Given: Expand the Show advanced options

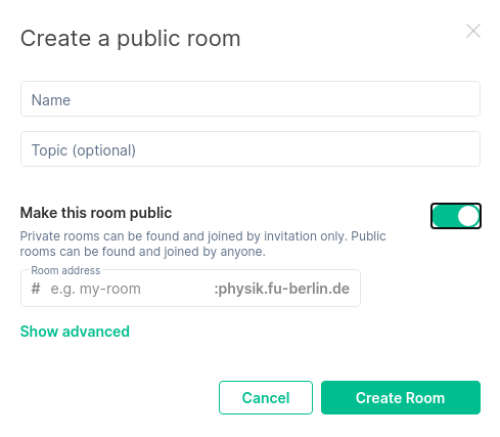Looking at the screenshot, I should (x=75, y=332).
